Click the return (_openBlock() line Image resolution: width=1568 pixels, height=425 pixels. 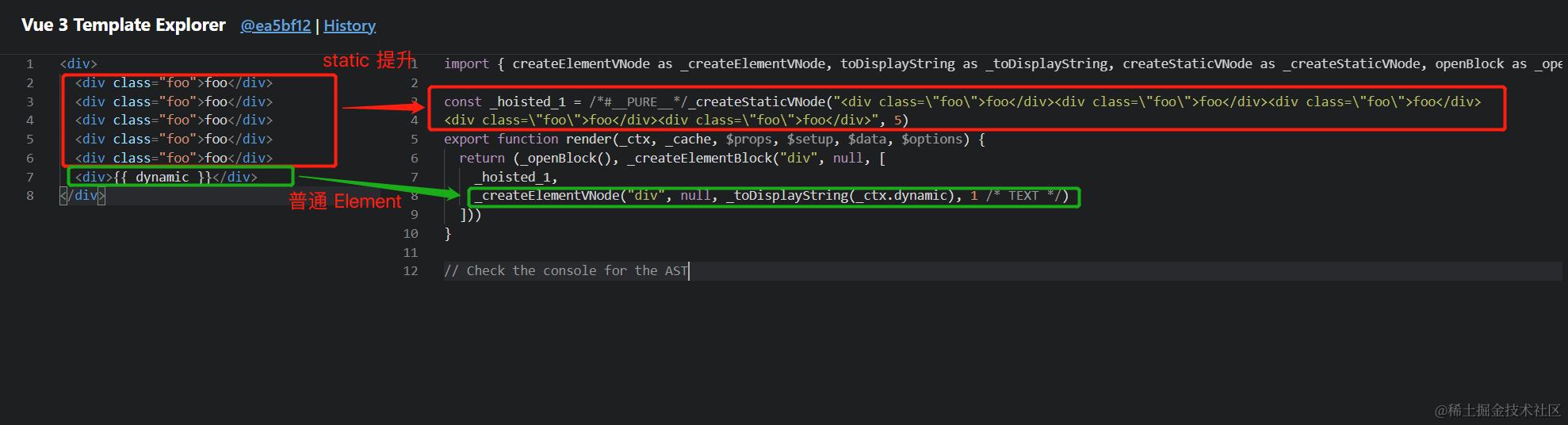672,159
